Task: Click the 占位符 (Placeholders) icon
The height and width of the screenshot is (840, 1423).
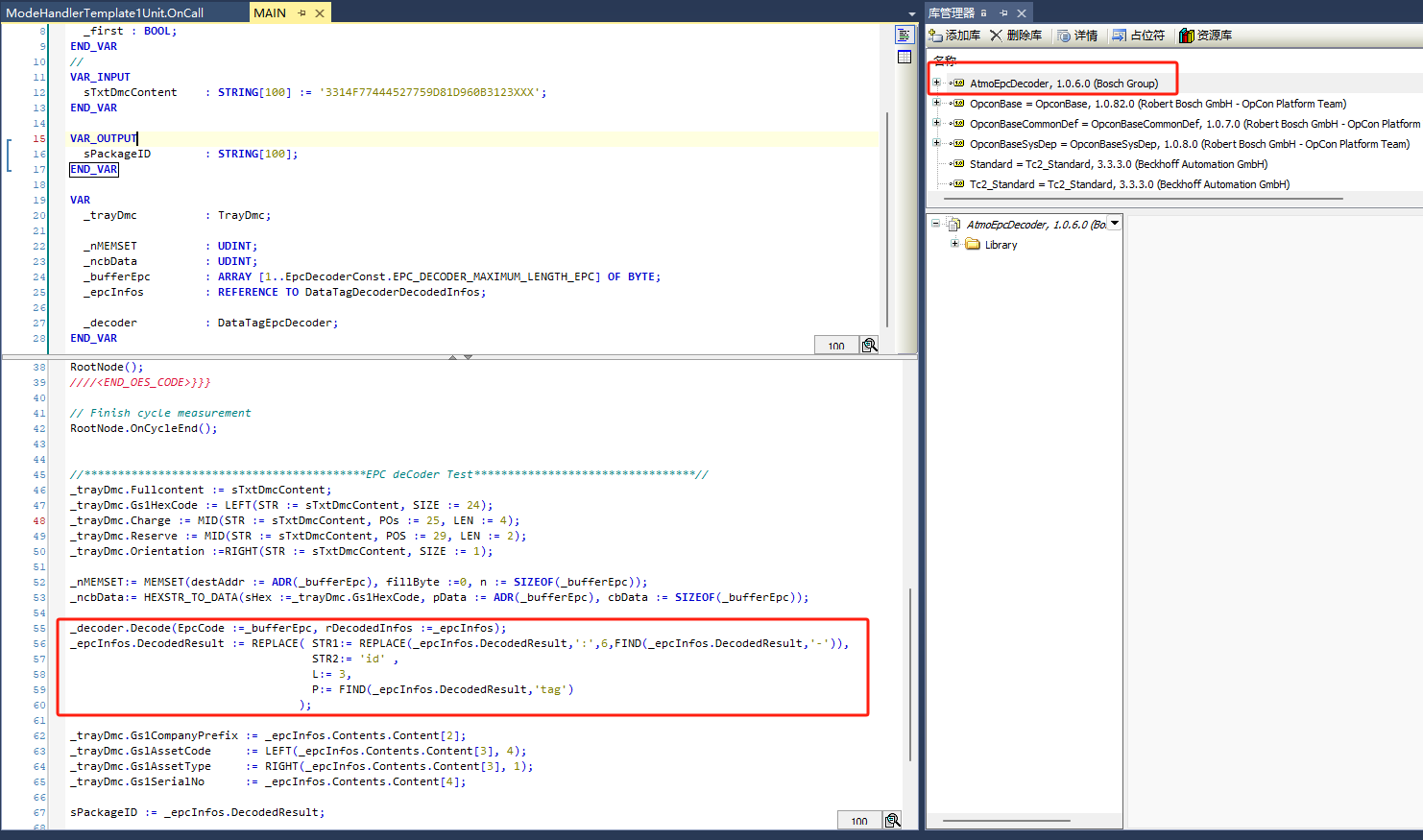Action: tap(1120, 36)
